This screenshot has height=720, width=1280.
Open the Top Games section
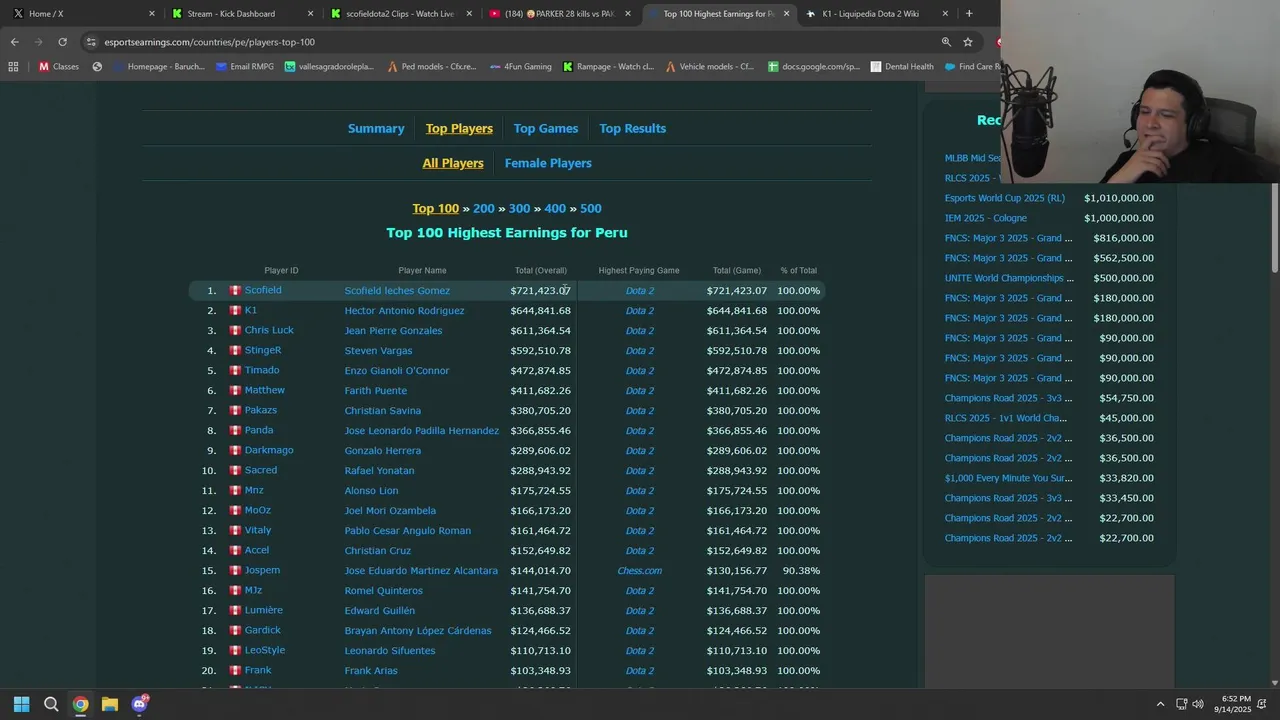click(545, 128)
